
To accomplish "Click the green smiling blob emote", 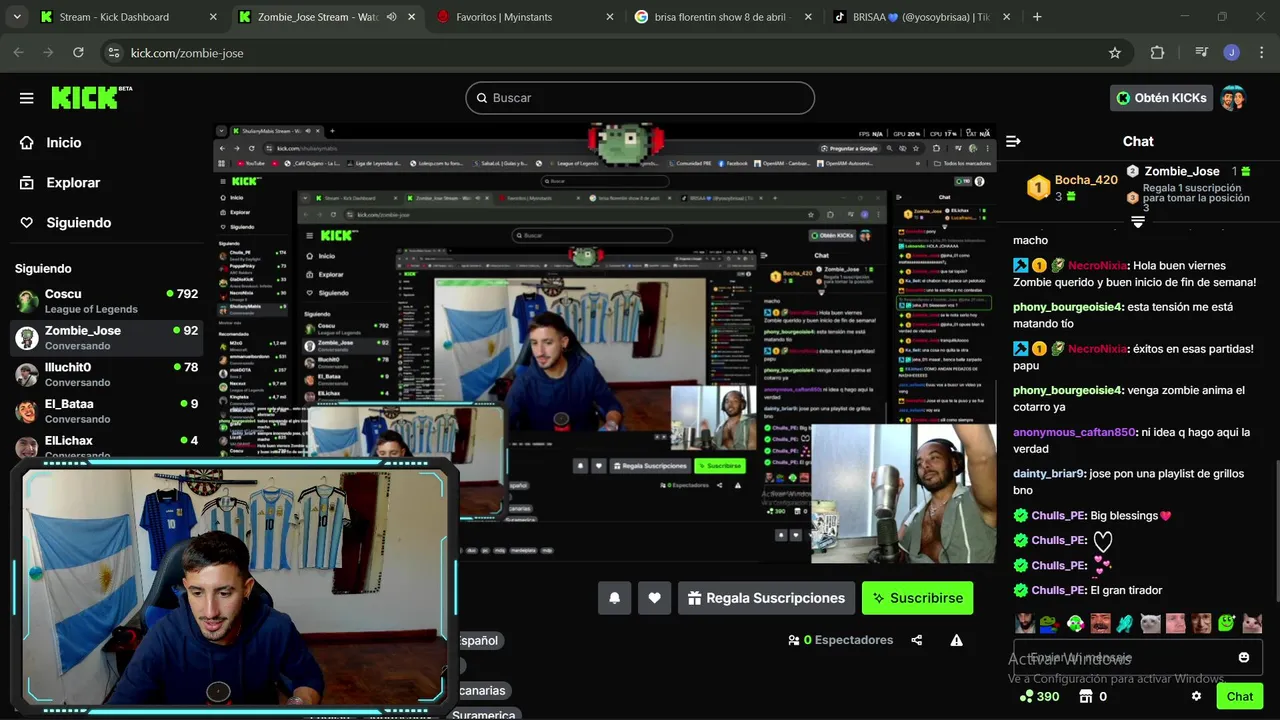I will 1226,623.
